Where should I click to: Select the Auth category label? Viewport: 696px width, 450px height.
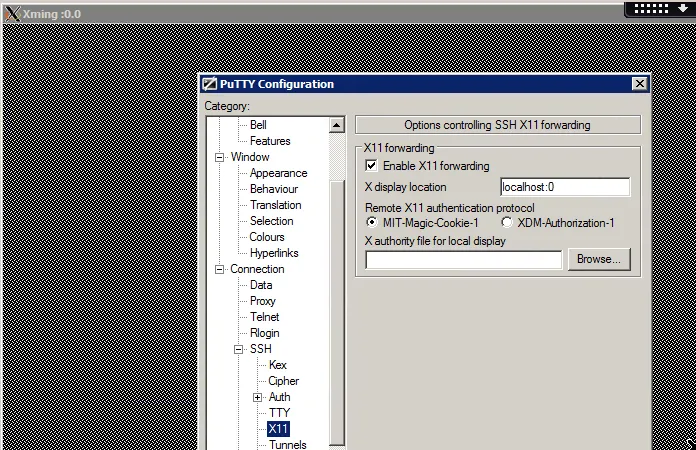(280, 396)
